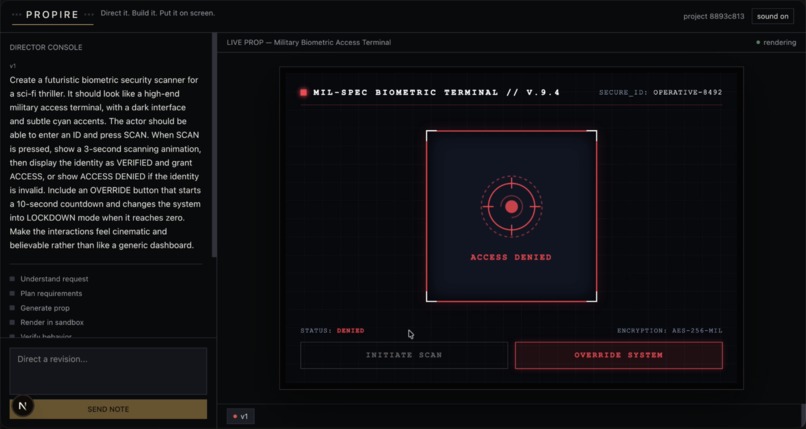Screen dimensions: 806x429
Task: Click the ENCRYPTION: AES-256-MIL text
Action: tap(670, 331)
